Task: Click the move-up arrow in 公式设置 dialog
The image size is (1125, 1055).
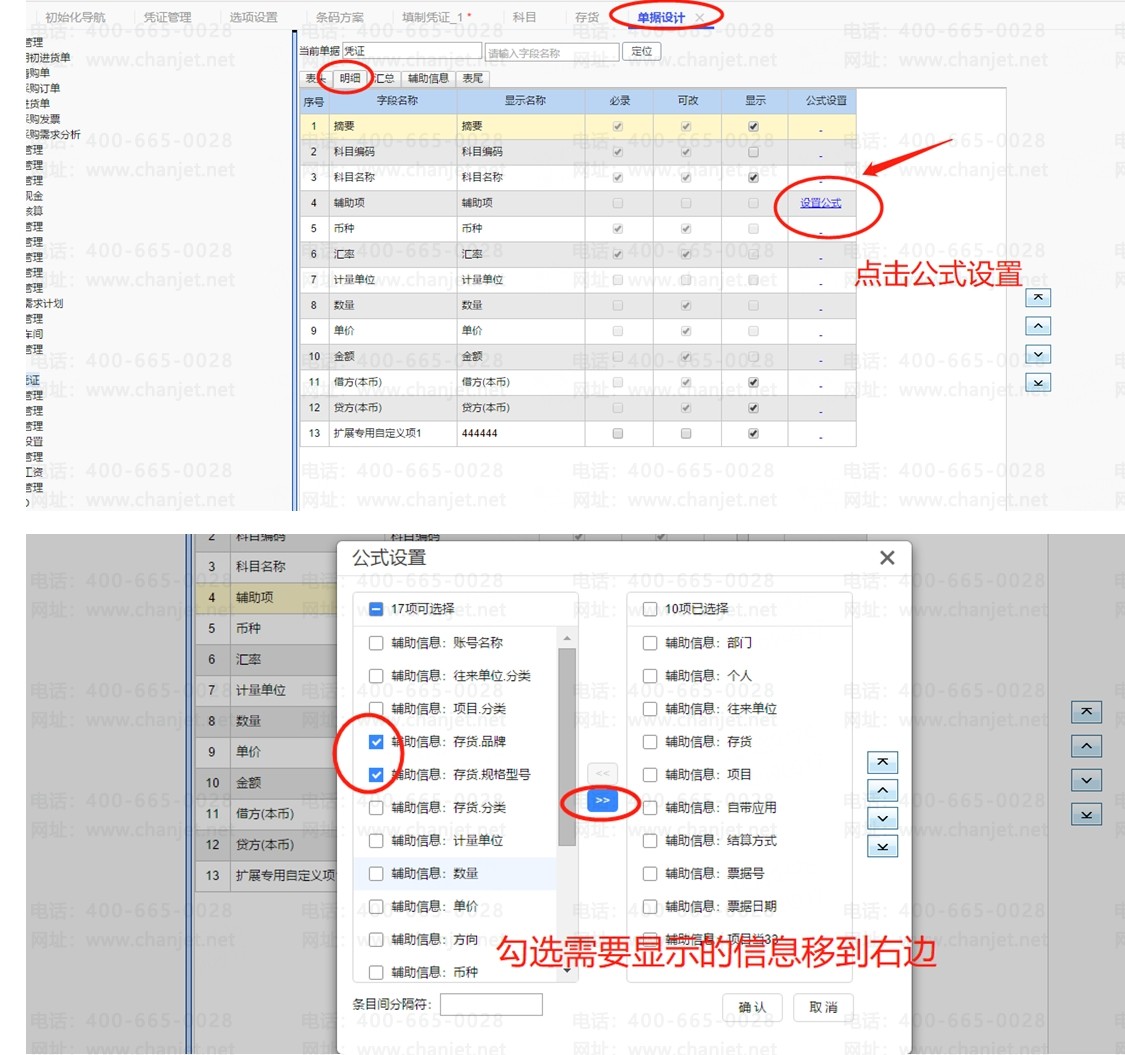Action: click(x=882, y=791)
